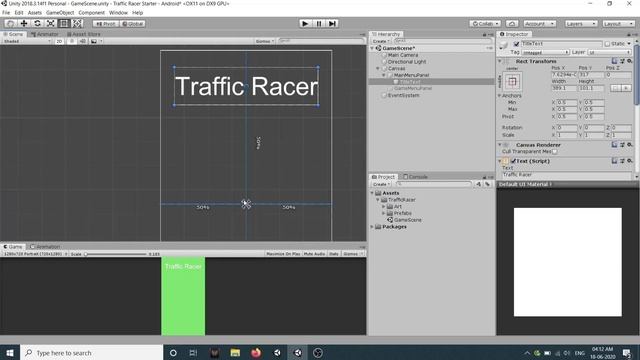Toggle the Pivot handle position button
Image resolution: width=640 pixels, height=360 pixels.
coord(106,24)
